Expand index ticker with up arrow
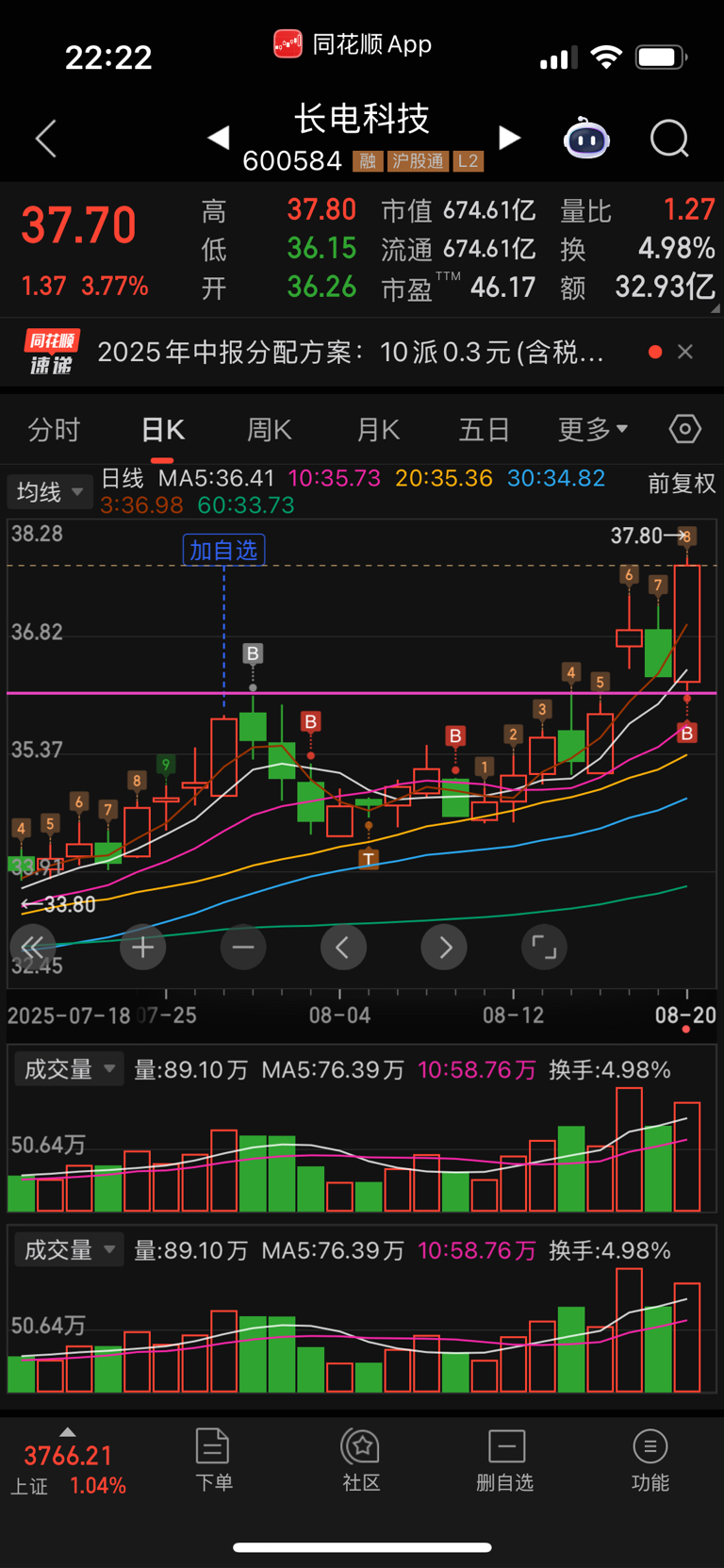This screenshot has height=1568, width=724. coord(67,1431)
